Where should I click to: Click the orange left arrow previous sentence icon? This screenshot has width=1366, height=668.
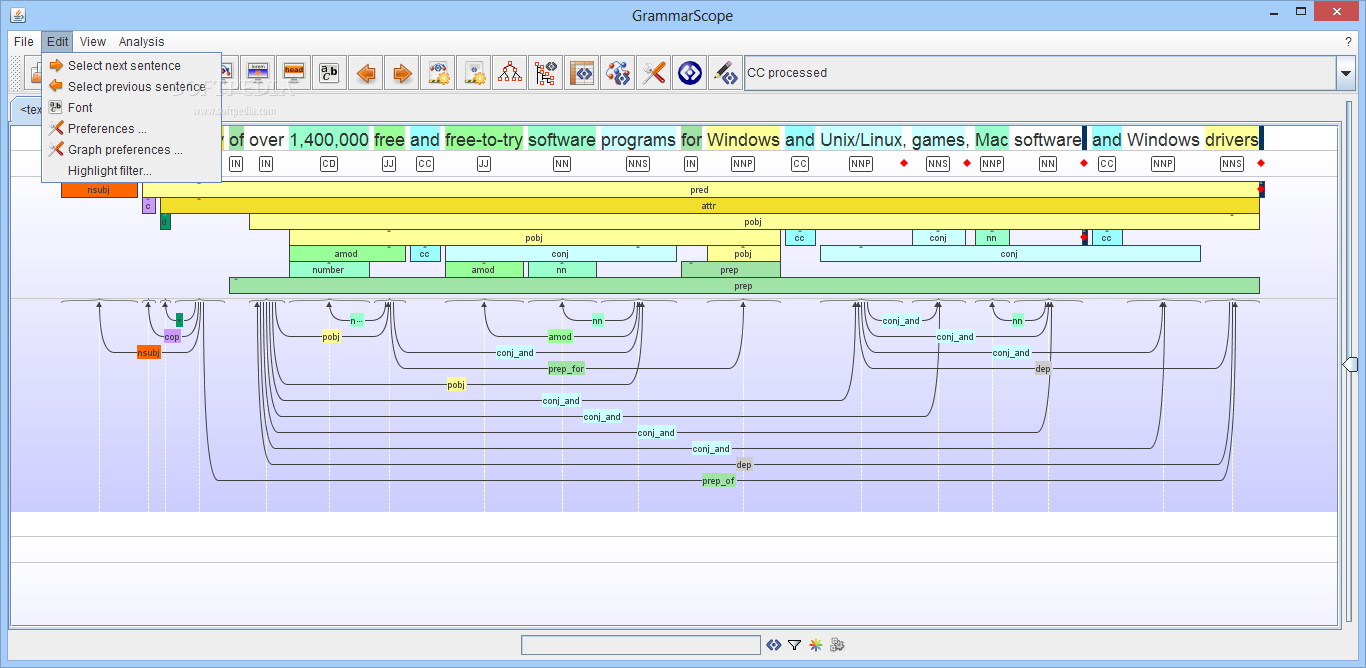[x=366, y=72]
